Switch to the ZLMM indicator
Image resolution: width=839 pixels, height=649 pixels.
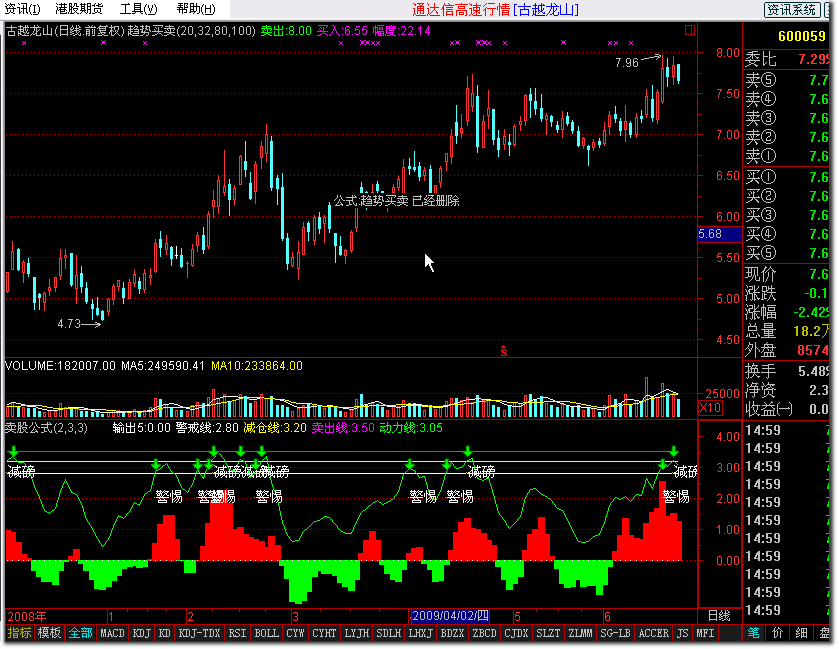click(581, 633)
